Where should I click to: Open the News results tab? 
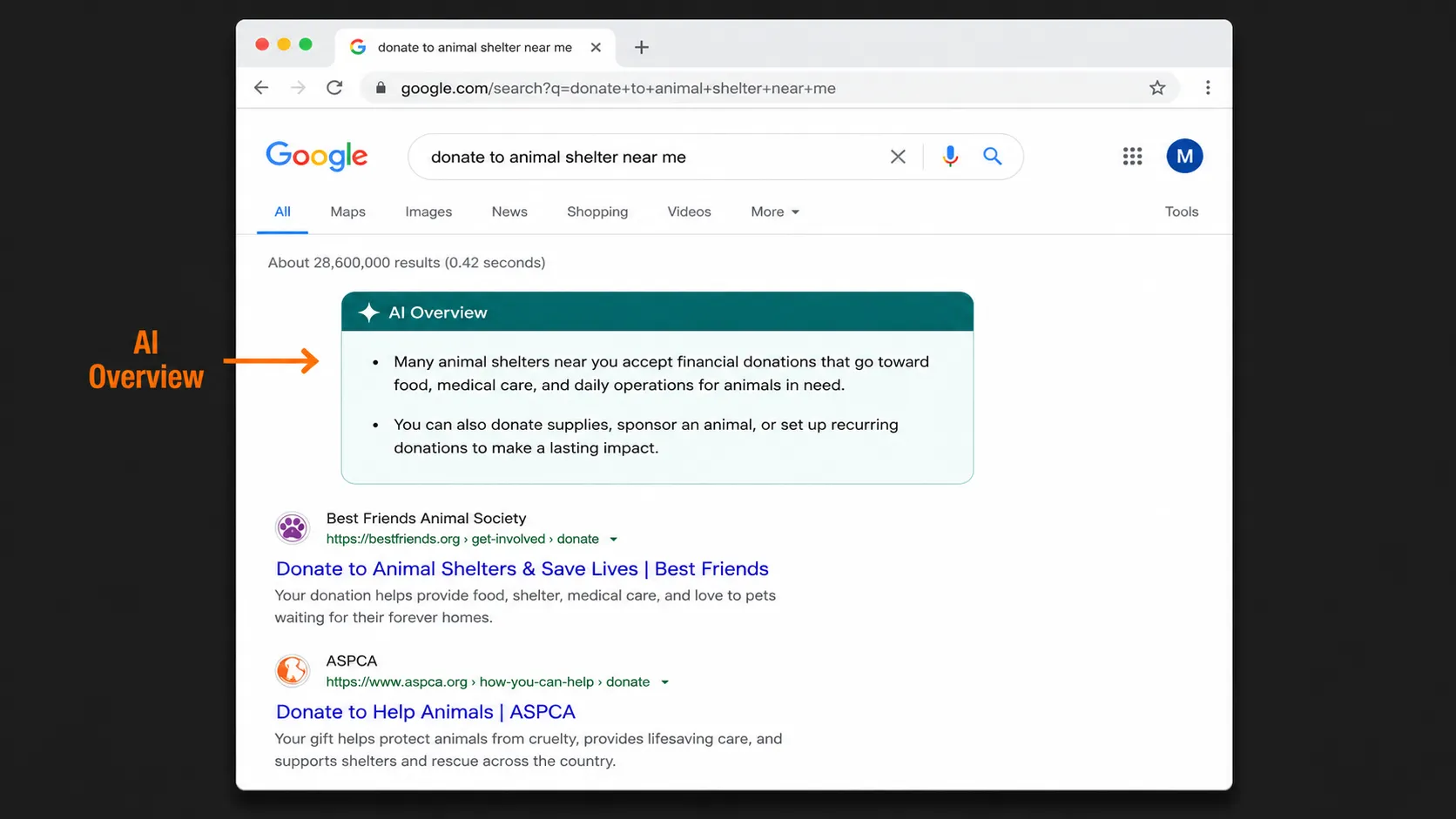[x=509, y=211]
